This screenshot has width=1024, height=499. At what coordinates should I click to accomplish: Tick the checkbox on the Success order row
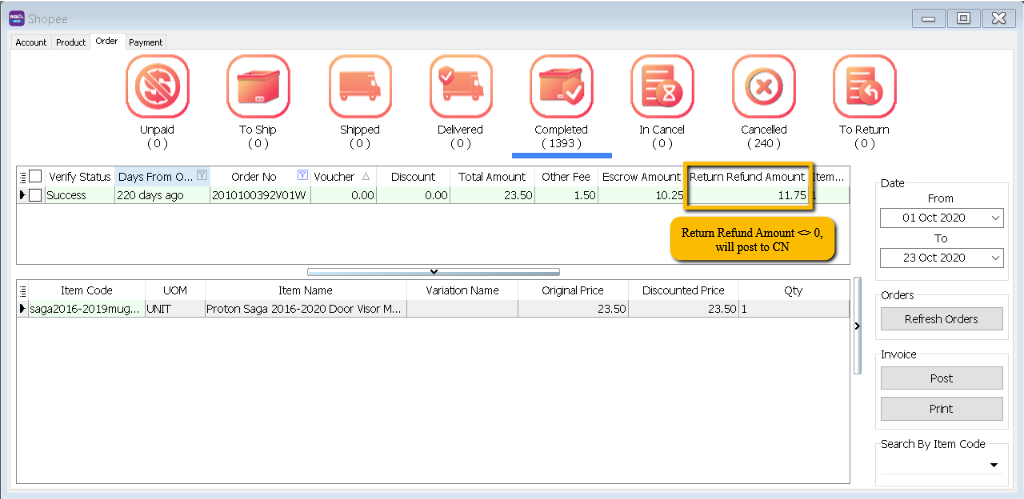coord(35,196)
